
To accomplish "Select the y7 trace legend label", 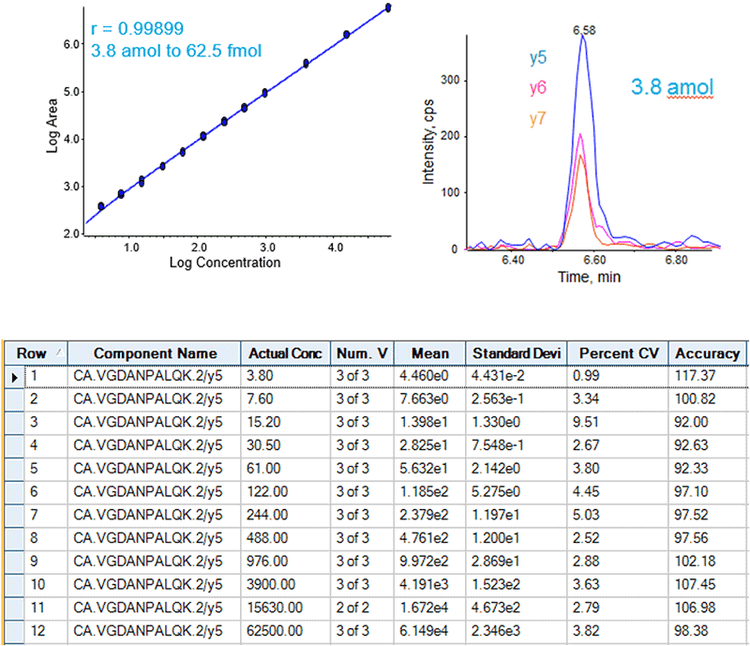I will click(538, 121).
